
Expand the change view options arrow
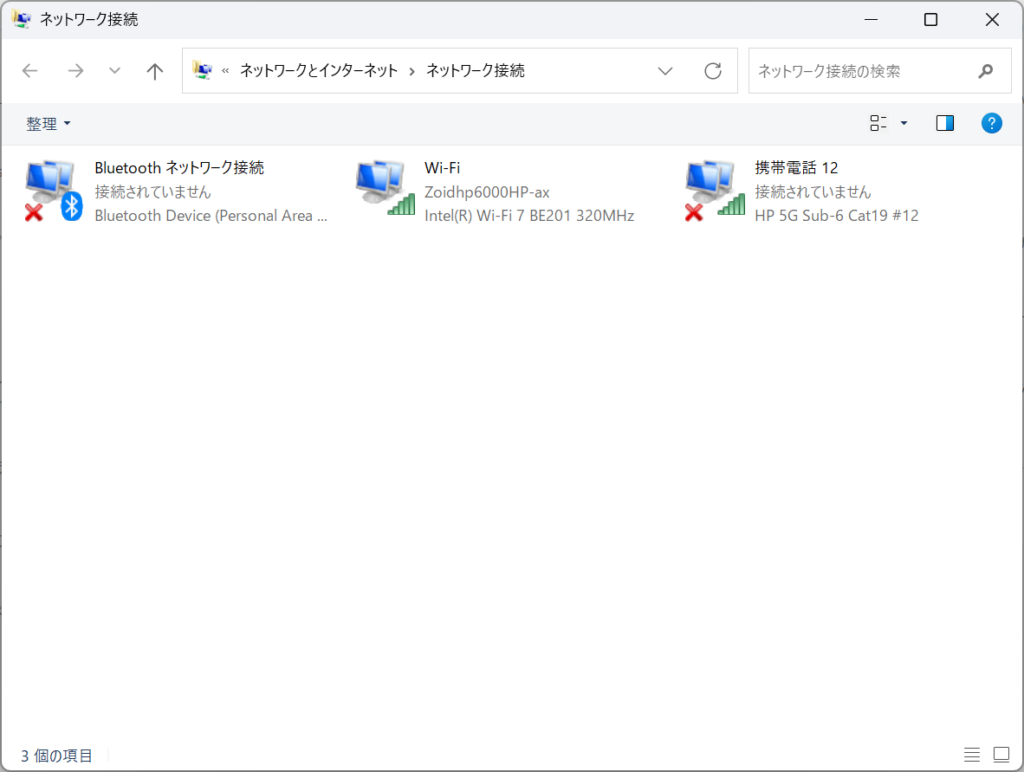click(904, 123)
